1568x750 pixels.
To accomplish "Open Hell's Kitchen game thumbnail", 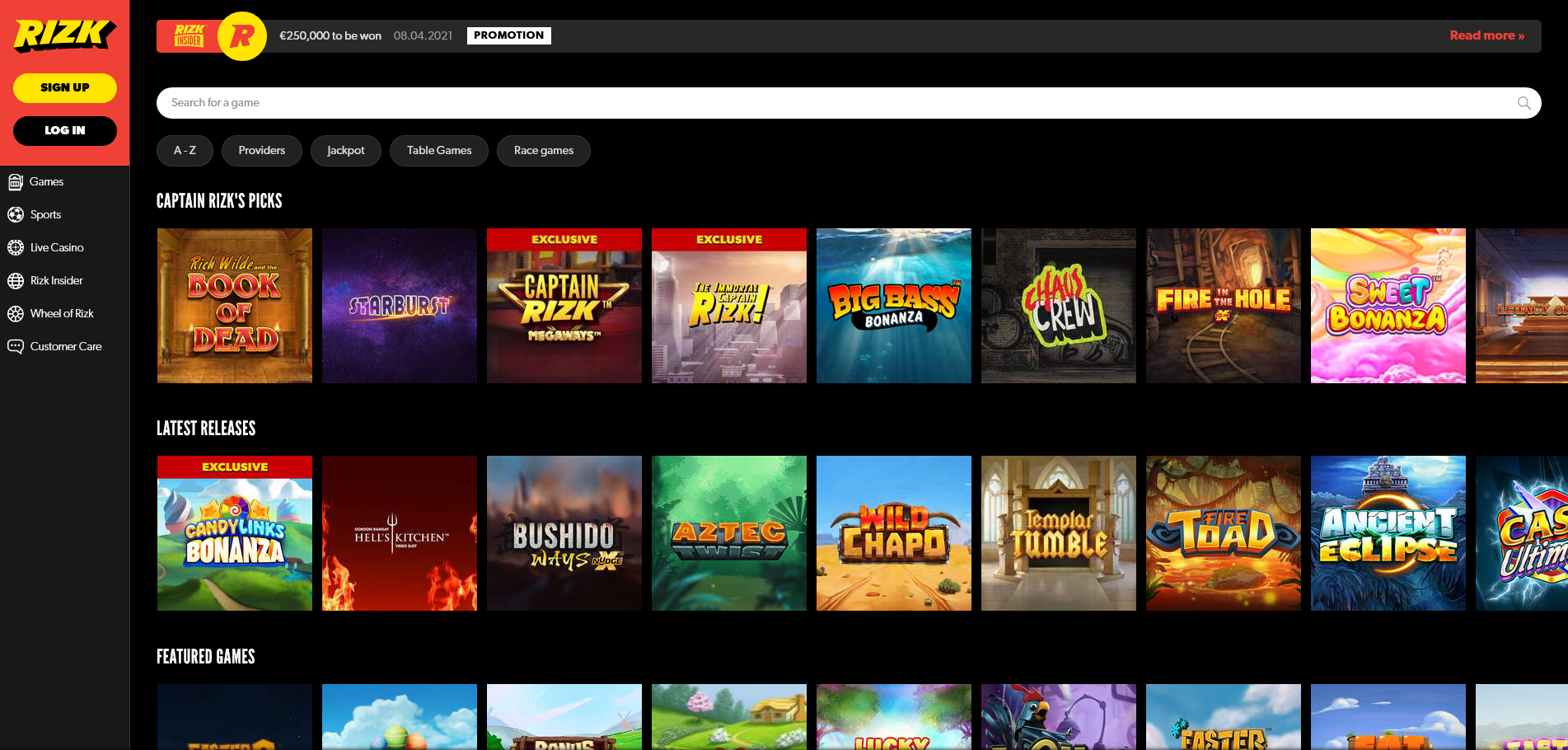I will click(400, 533).
